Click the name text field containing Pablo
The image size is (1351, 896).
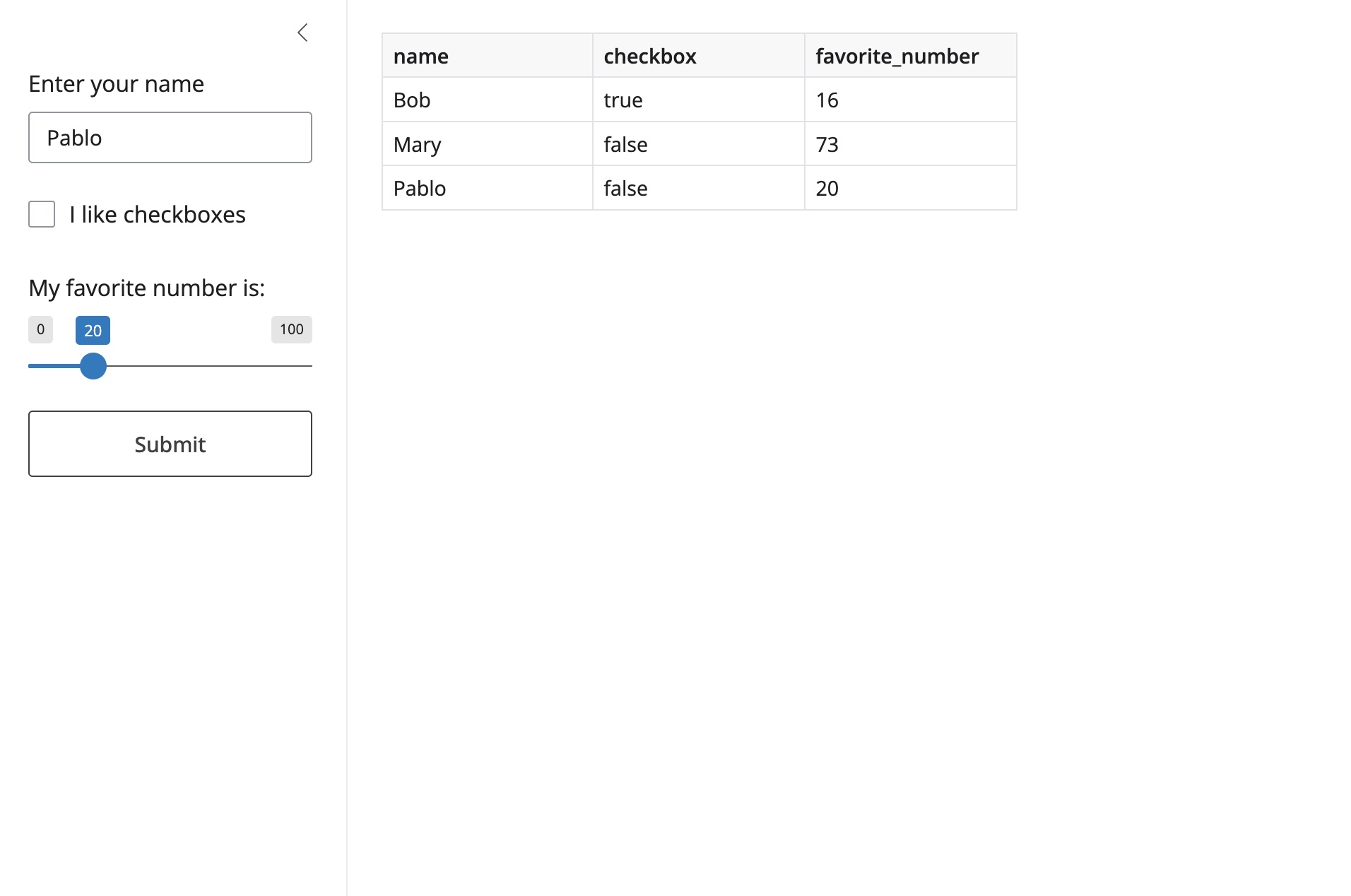170,138
